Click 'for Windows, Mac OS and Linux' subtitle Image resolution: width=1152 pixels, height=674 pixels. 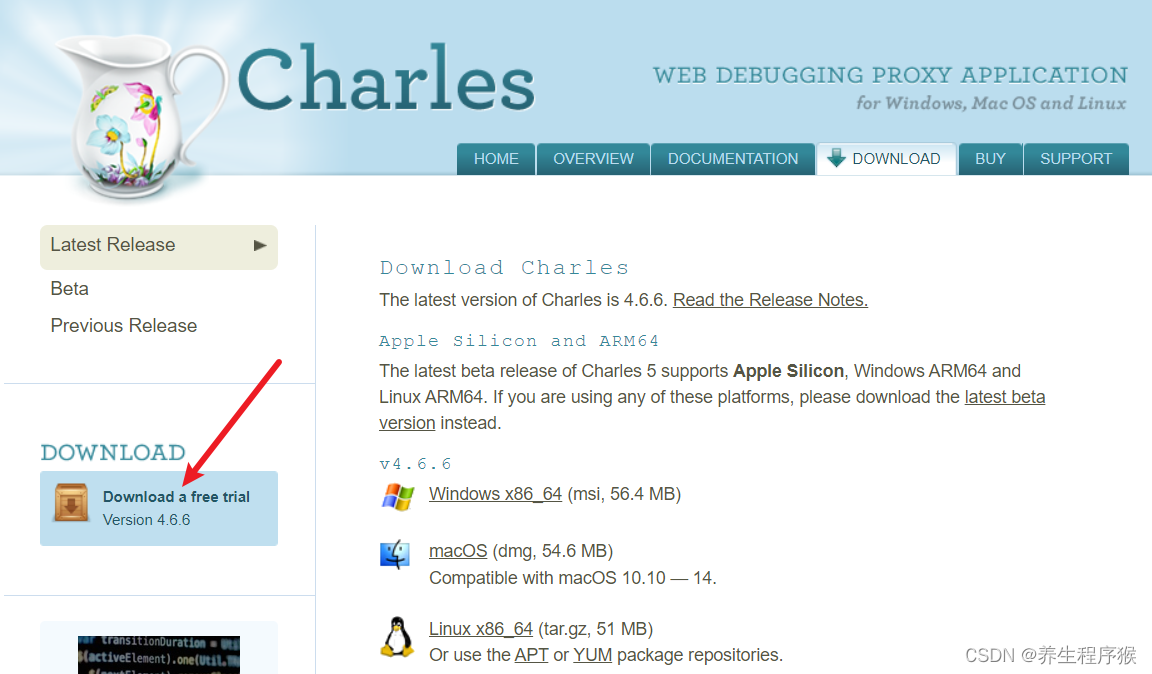tap(991, 103)
